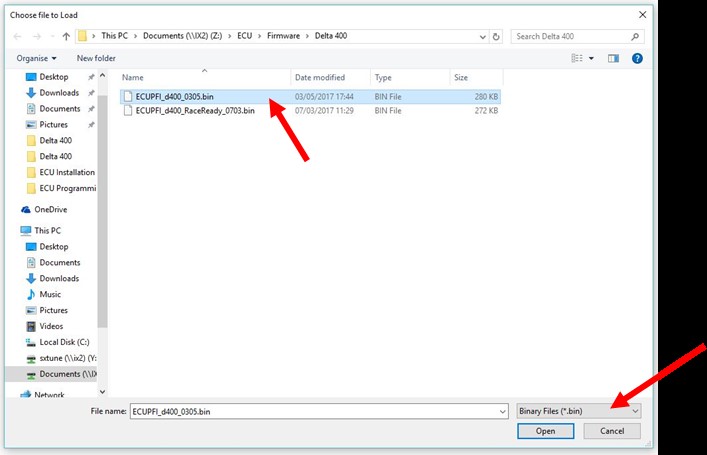Open OneDrive in the navigation pane
This screenshot has width=707, height=455.
tap(50, 209)
